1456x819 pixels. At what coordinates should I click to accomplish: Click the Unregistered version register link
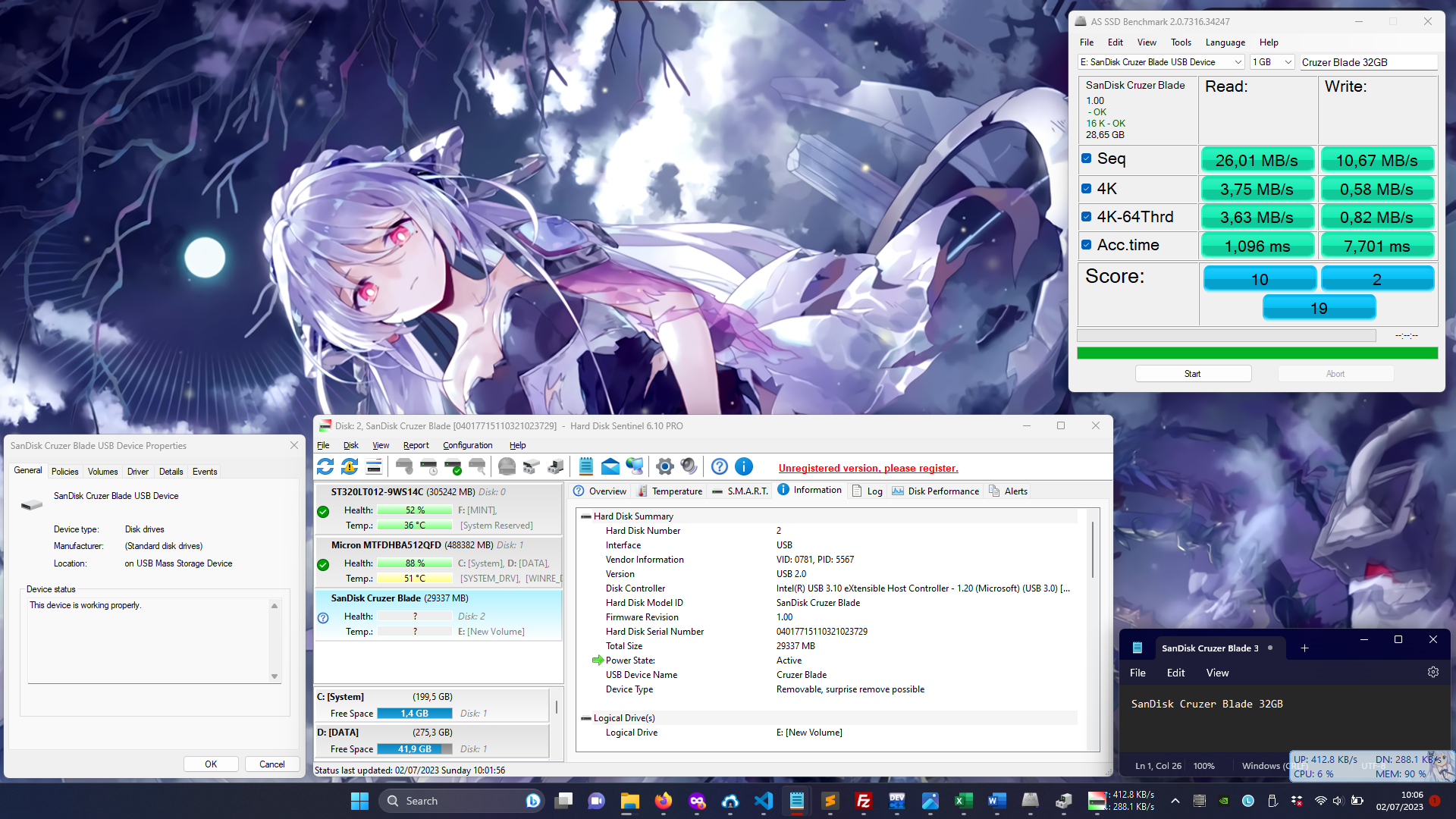[x=868, y=468]
